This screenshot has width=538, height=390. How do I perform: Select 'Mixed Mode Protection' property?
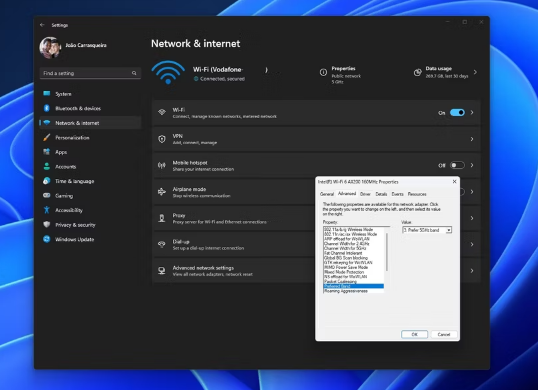point(344,272)
